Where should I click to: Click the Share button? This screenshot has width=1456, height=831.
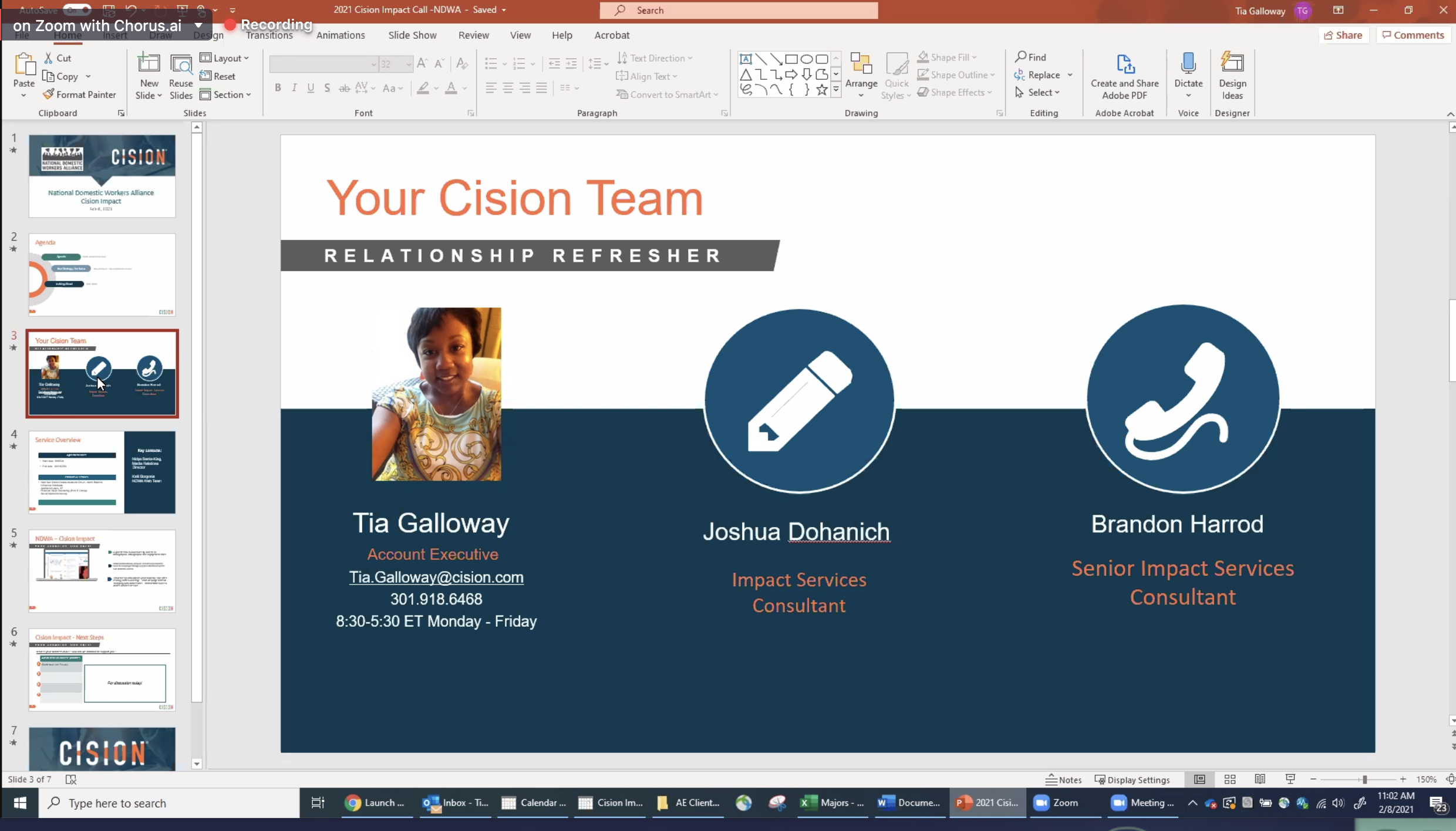pyautogui.click(x=1343, y=35)
